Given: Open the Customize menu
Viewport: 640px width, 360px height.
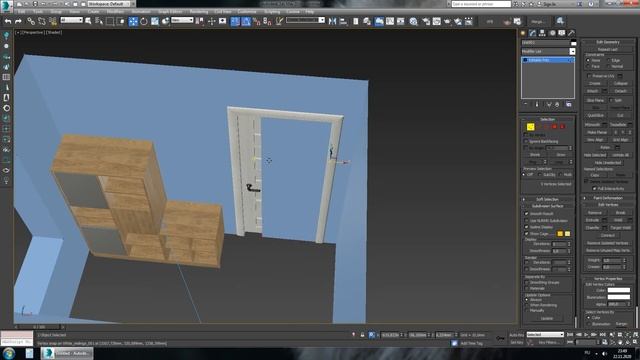Looking at the screenshot, I should [247, 12].
